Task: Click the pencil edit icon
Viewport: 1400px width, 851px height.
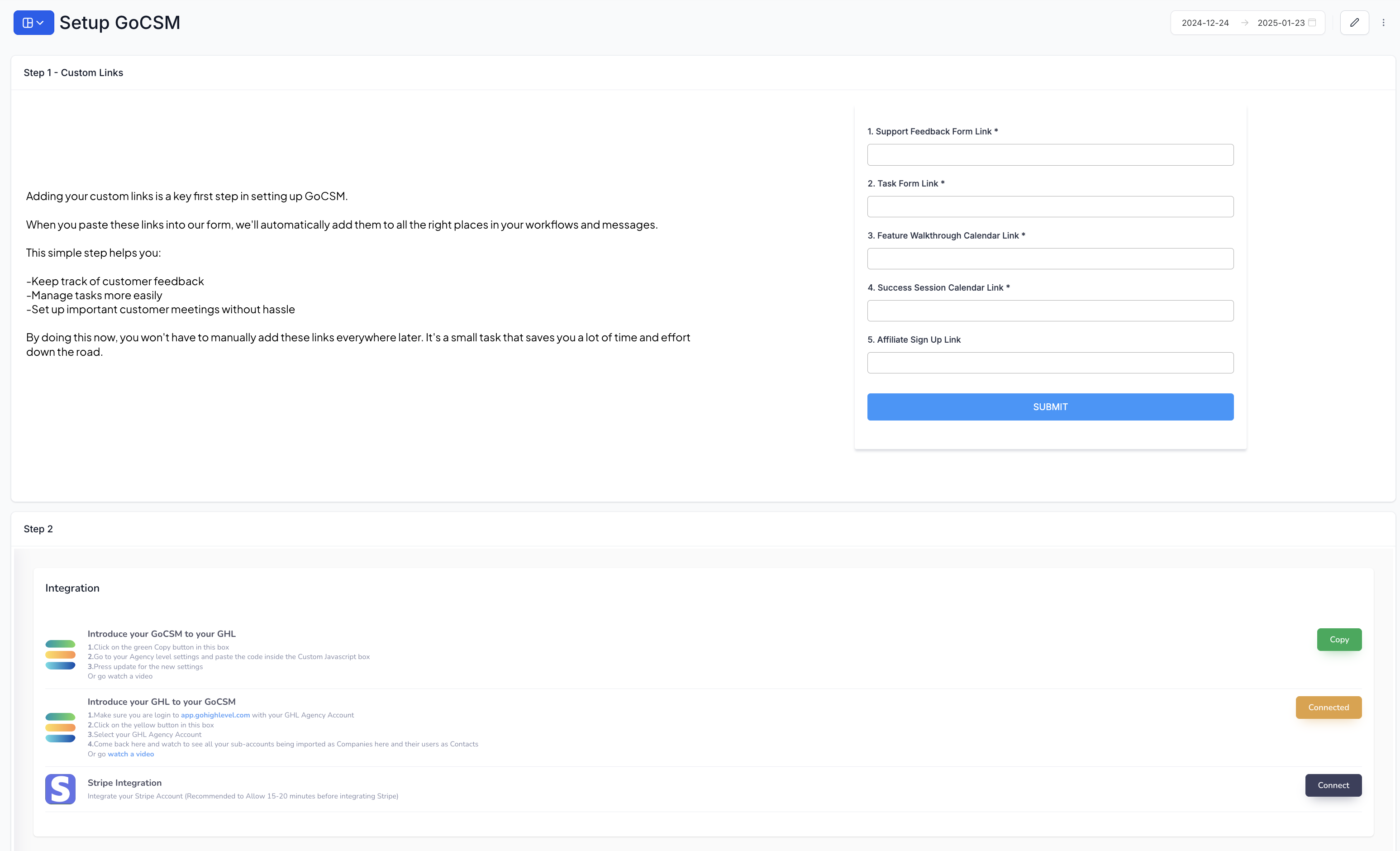Action: [x=1354, y=23]
